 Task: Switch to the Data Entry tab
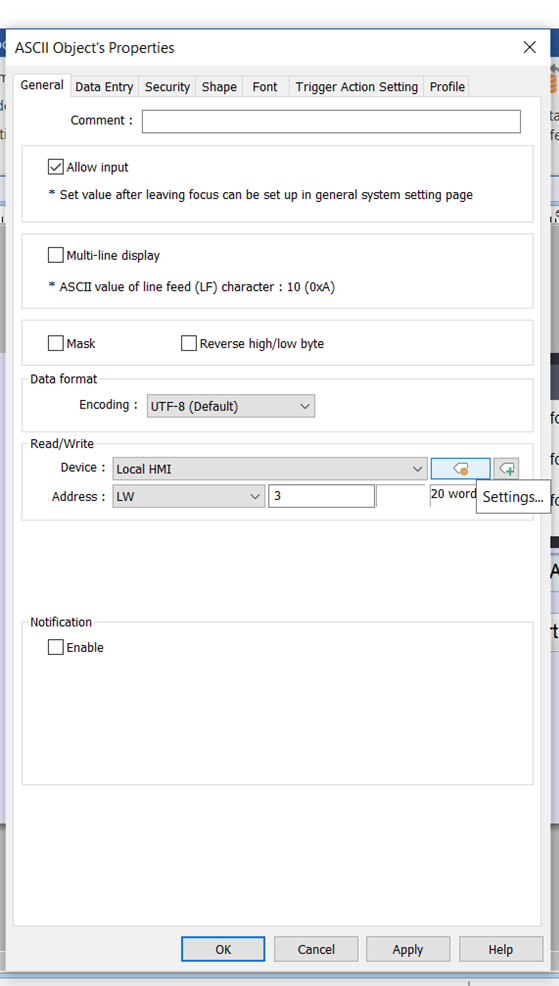[104, 87]
